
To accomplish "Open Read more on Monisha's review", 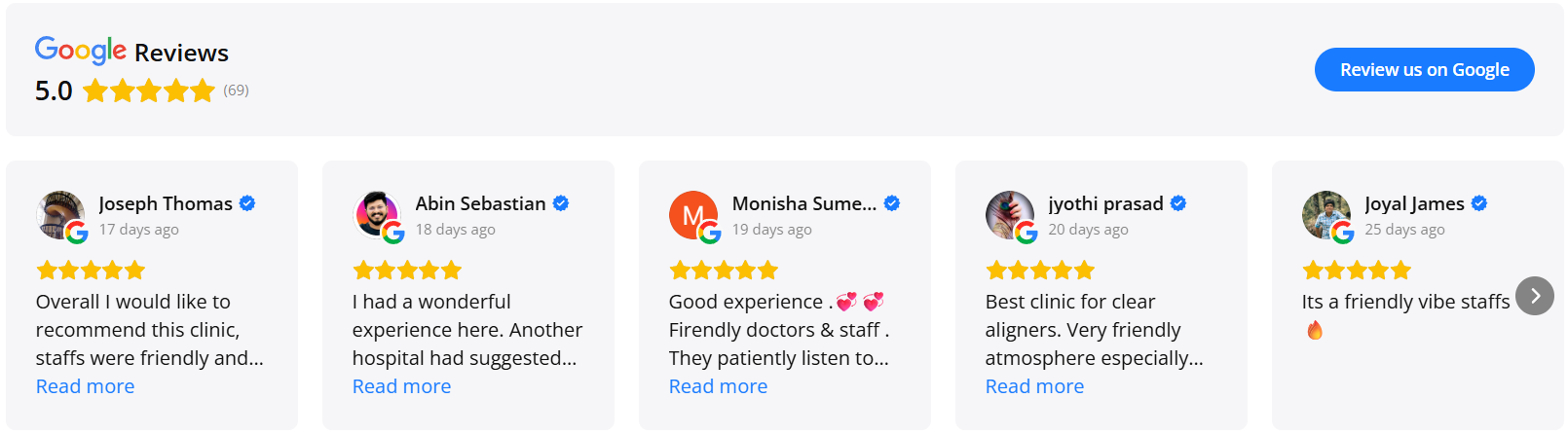I will [719, 386].
